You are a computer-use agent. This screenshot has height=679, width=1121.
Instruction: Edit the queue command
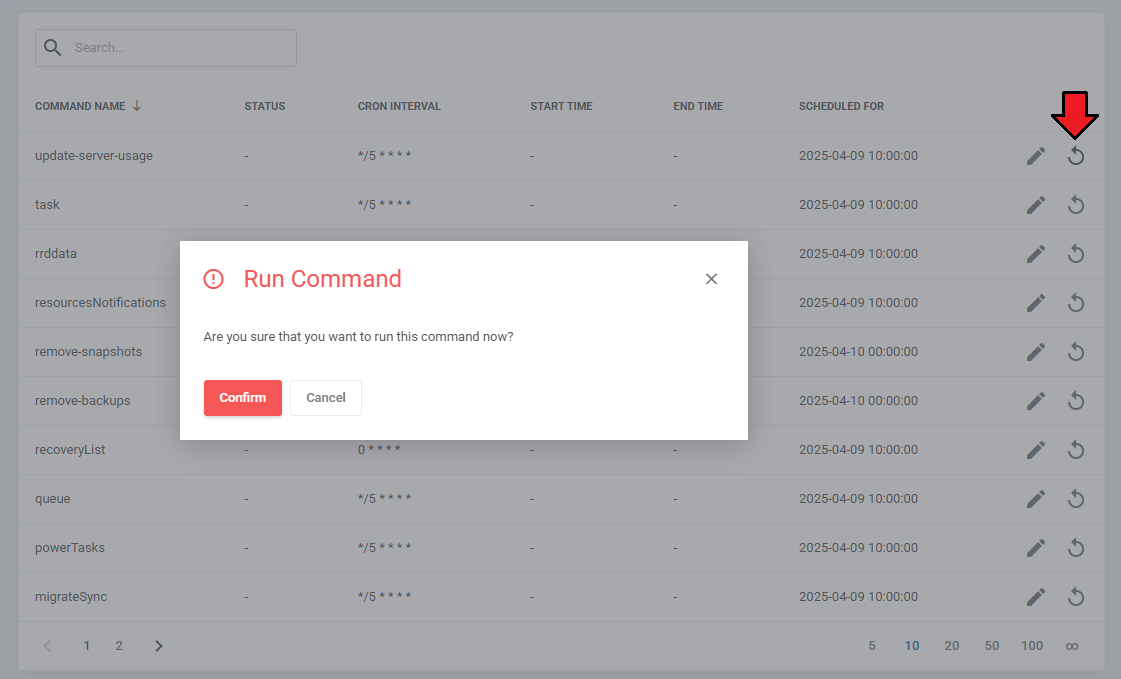point(1036,499)
